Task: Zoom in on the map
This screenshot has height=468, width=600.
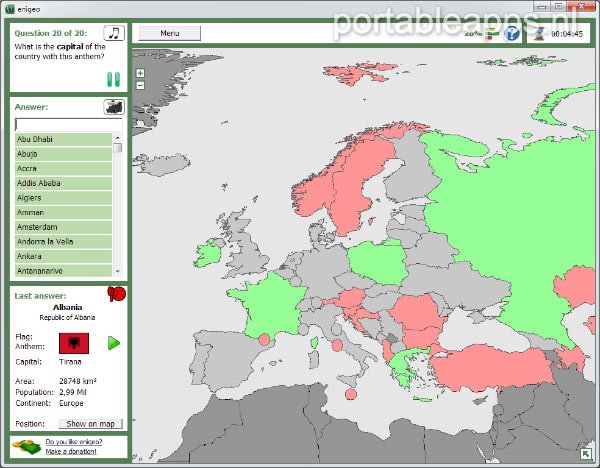Action: coord(140,73)
